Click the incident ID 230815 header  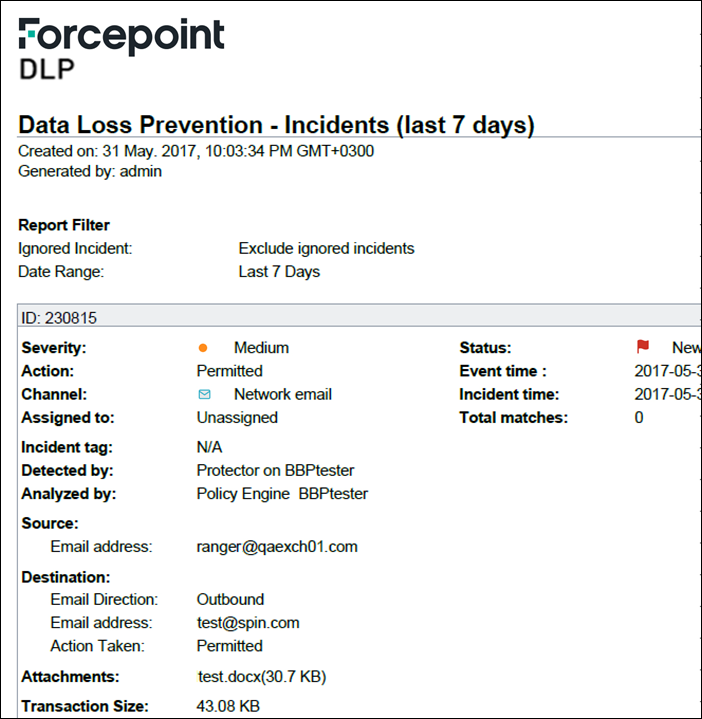59,318
